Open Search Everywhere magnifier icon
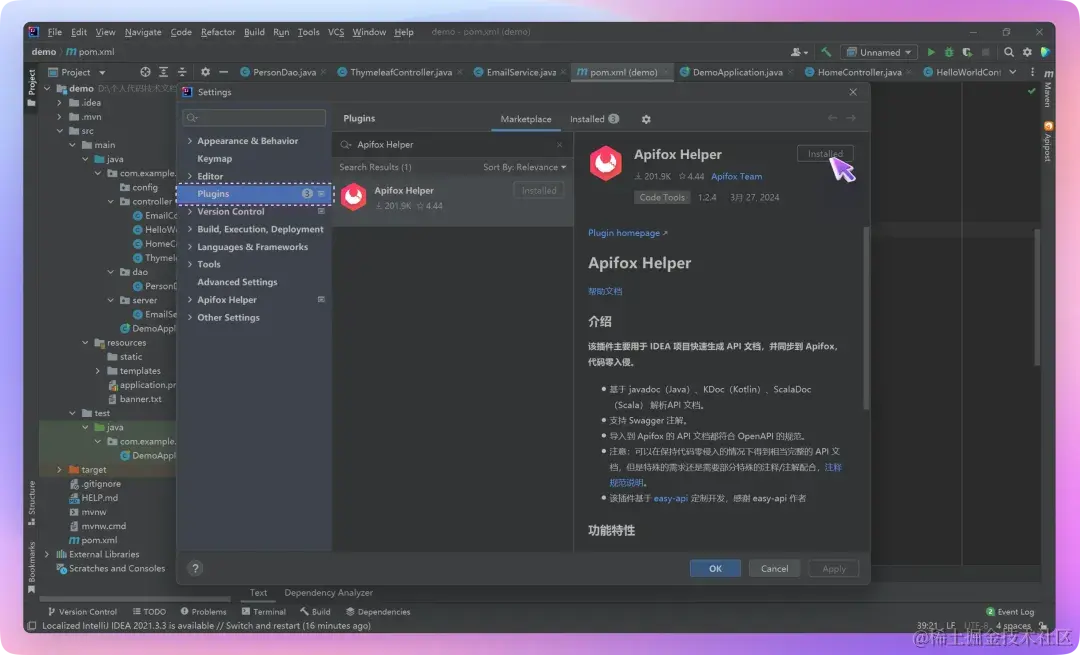Viewport: 1080px width, 655px height. pyautogui.click(x=1009, y=52)
